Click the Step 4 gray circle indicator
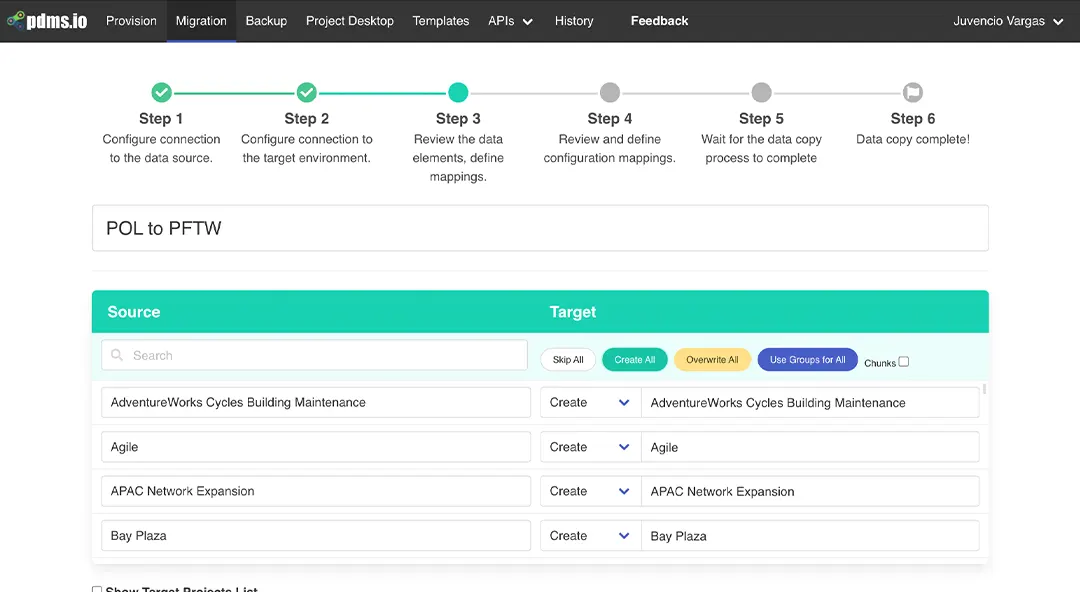 pyautogui.click(x=610, y=92)
